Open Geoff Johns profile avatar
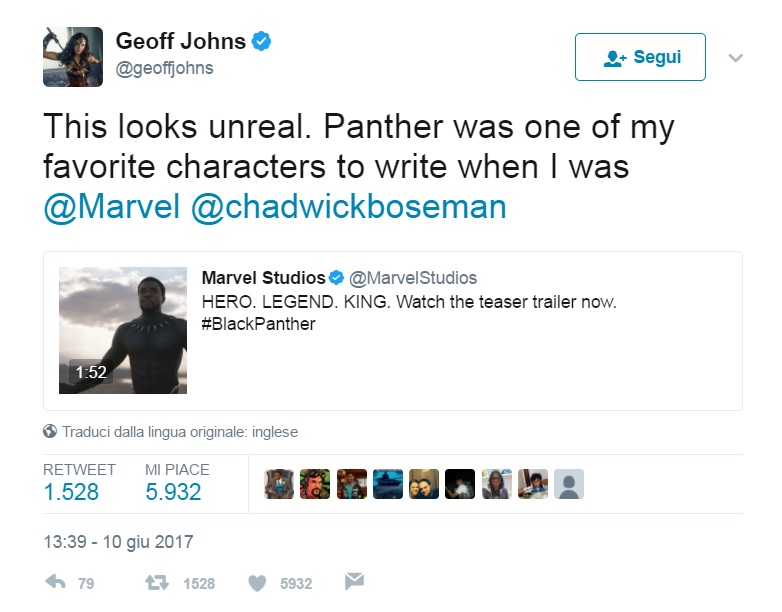The image size is (782, 612). pyautogui.click(x=73, y=57)
